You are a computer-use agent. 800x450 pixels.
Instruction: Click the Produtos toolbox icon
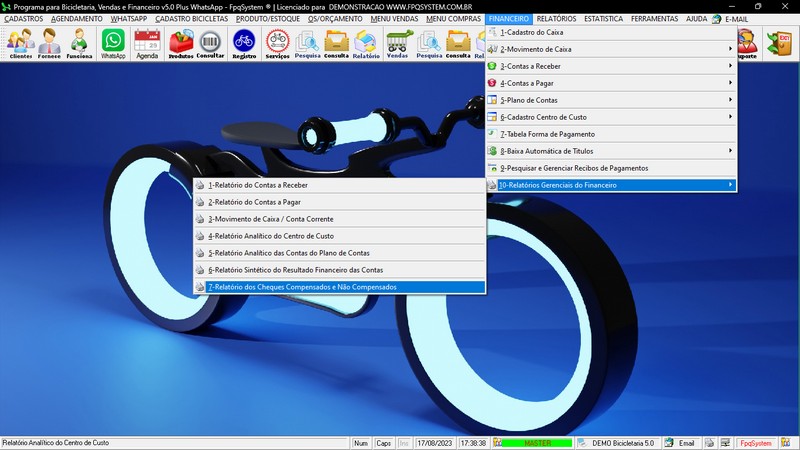(180, 43)
